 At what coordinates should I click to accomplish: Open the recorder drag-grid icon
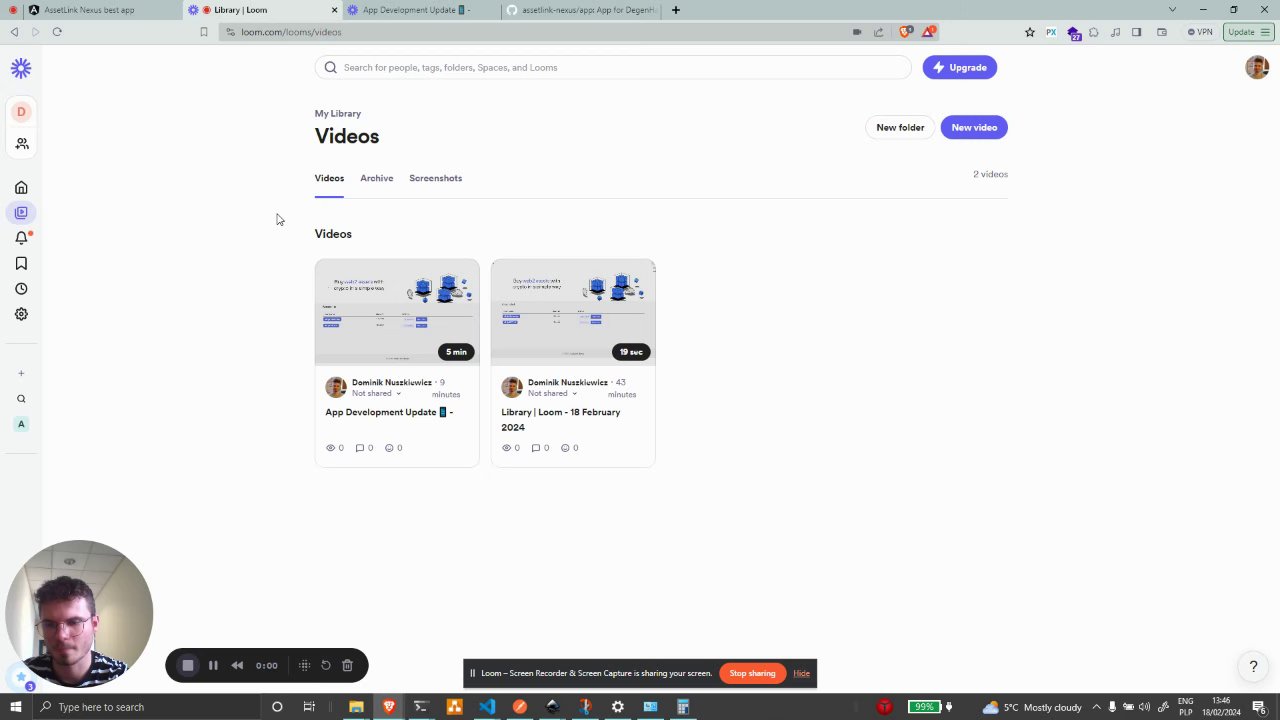(304, 666)
